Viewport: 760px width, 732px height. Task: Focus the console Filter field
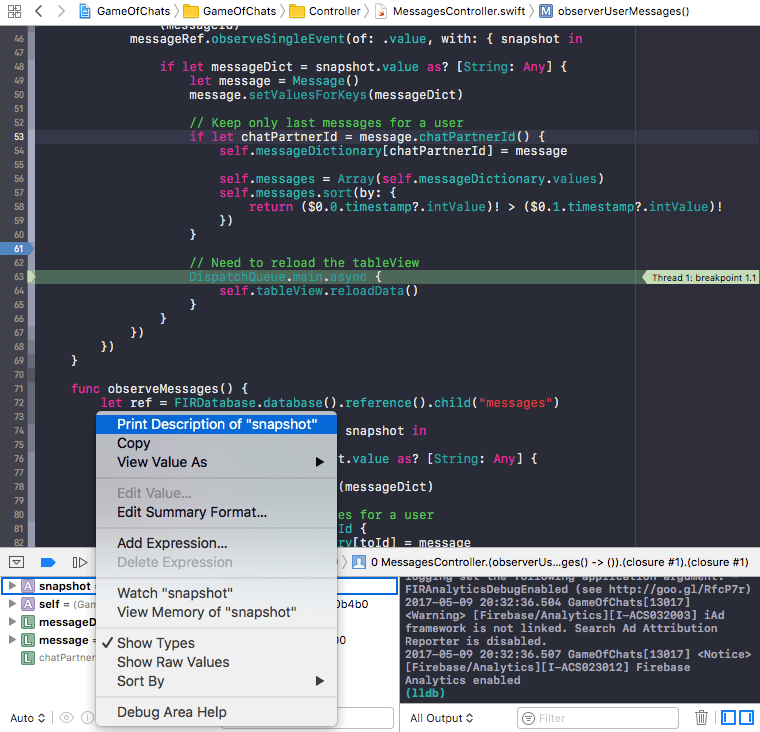pyautogui.click(x=598, y=718)
